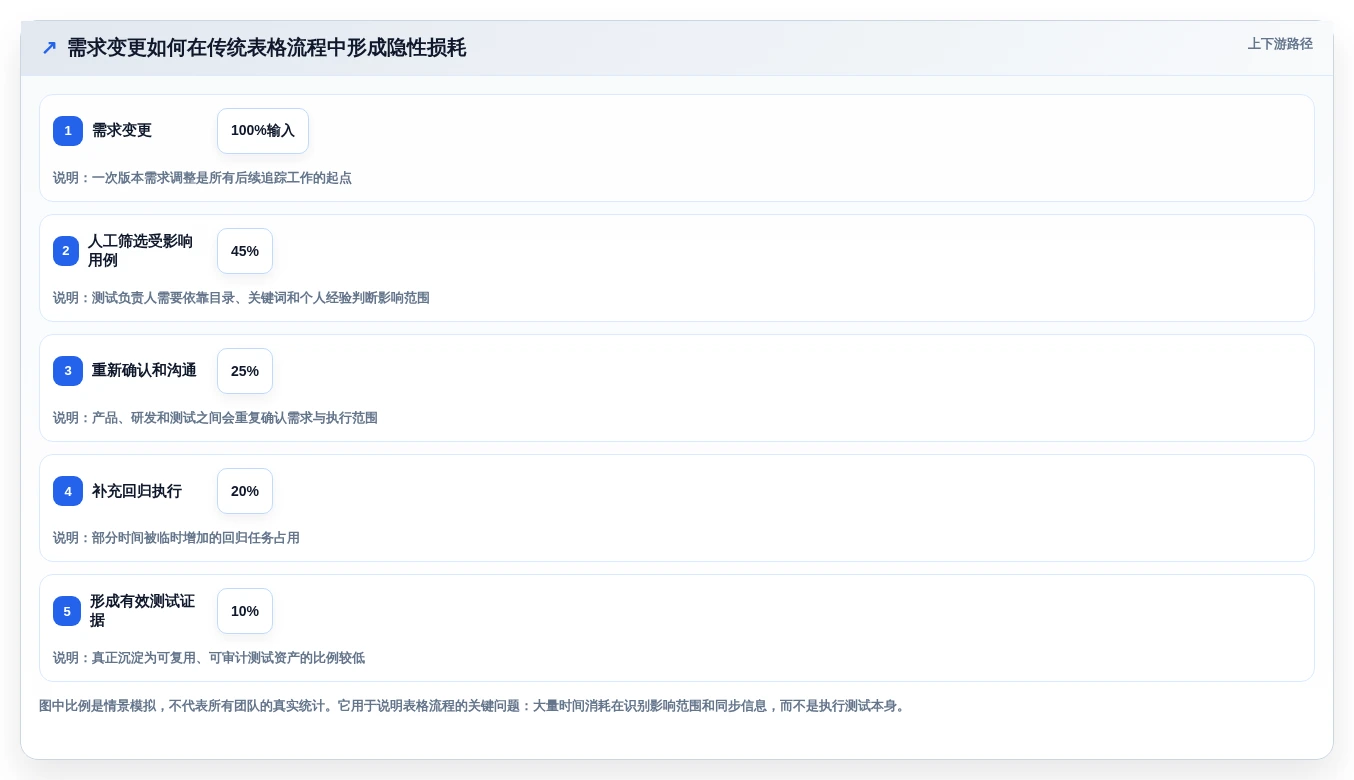The height and width of the screenshot is (780, 1354).
Task: Click description about 产品、研发和测试之间
Action: click(215, 418)
